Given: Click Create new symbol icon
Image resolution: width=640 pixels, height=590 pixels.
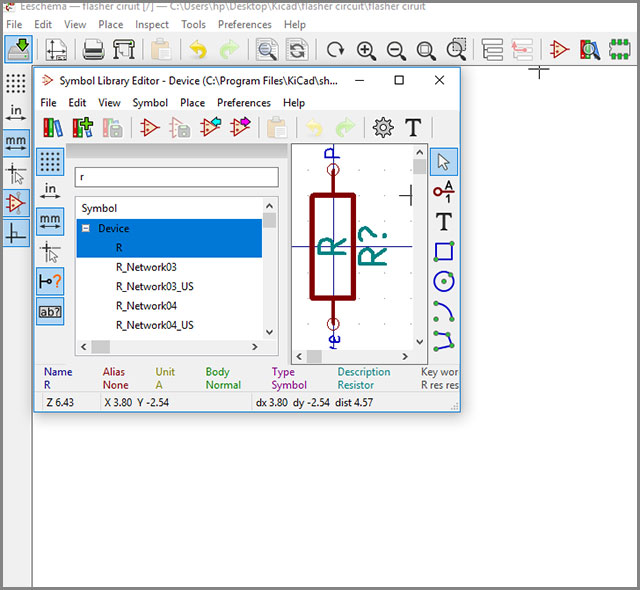Looking at the screenshot, I should tap(149, 128).
